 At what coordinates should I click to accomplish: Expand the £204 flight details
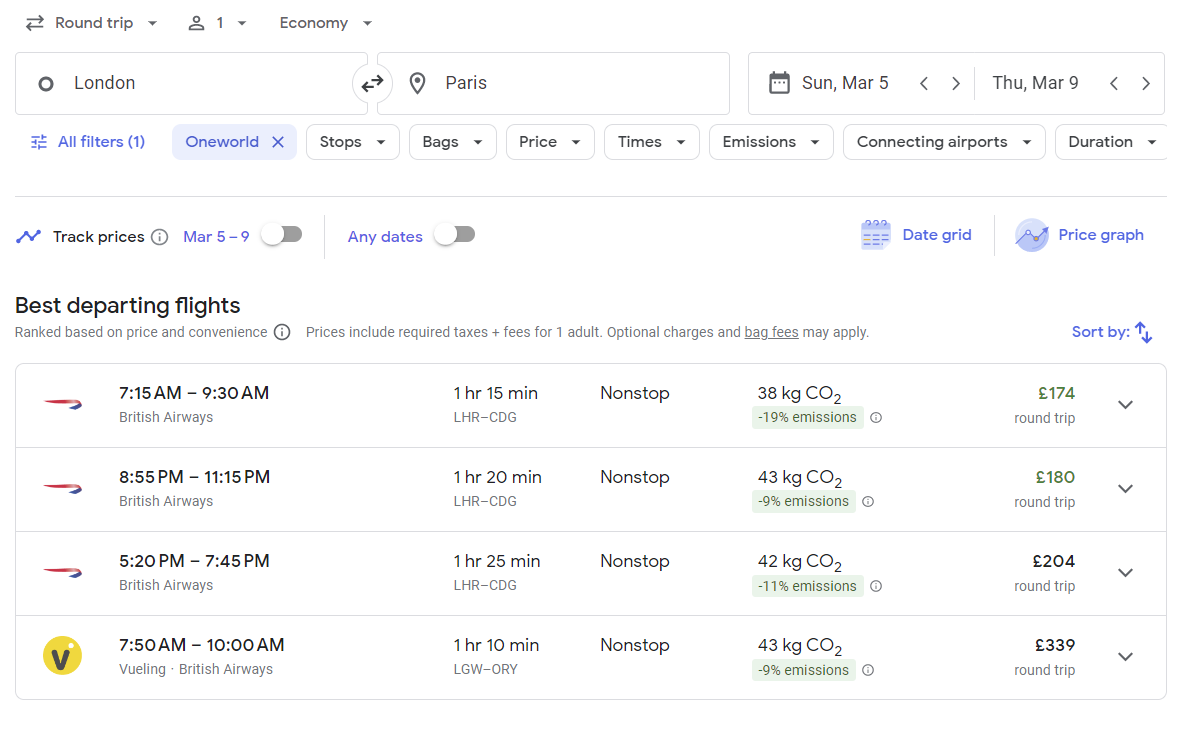coord(1125,573)
